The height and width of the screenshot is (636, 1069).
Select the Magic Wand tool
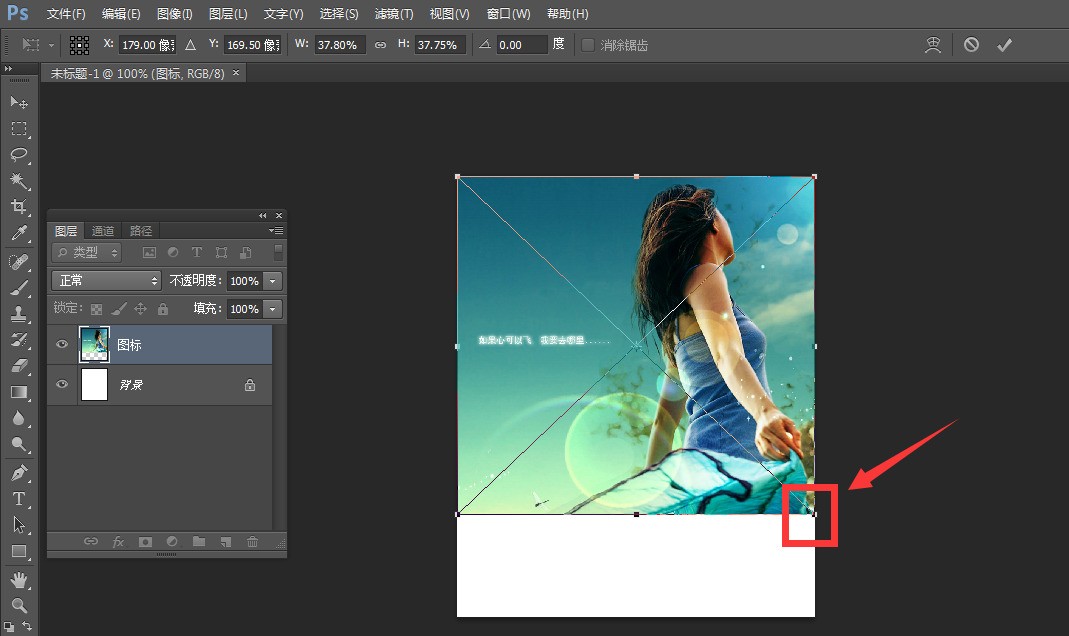point(18,181)
